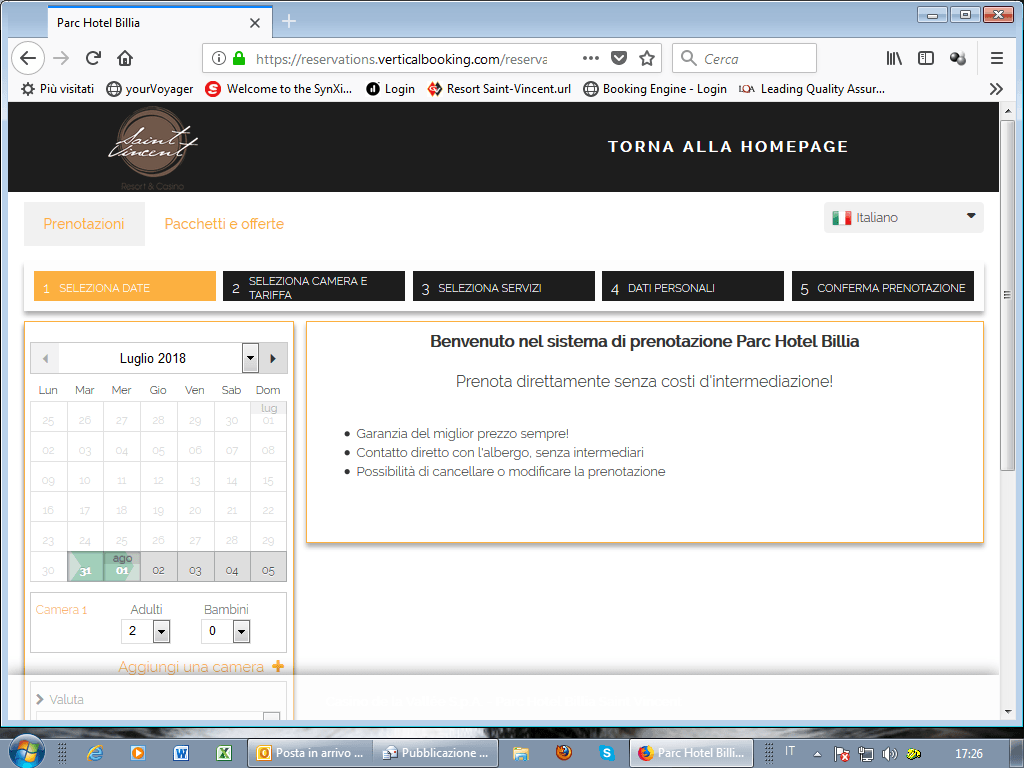Open a new tab with the plus icon
Viewport: 1024px width, 768px height.
pos(289,22)
